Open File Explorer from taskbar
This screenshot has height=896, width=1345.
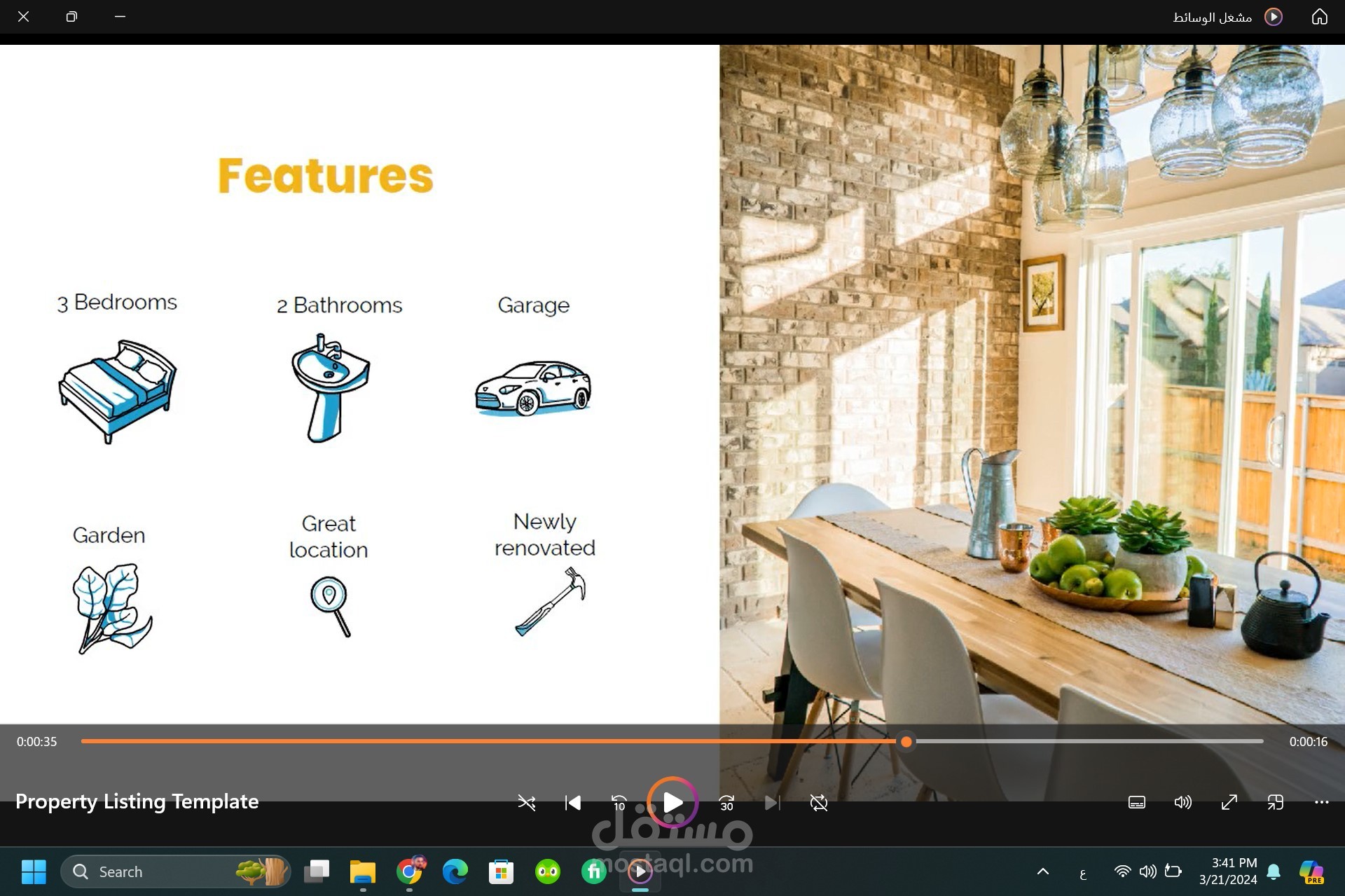pos(363,871)
